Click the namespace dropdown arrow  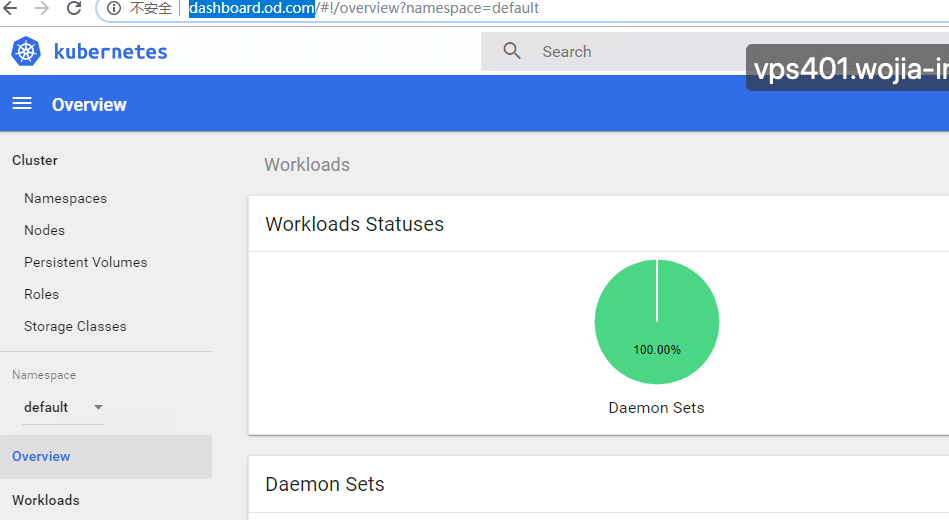(98, 407)
